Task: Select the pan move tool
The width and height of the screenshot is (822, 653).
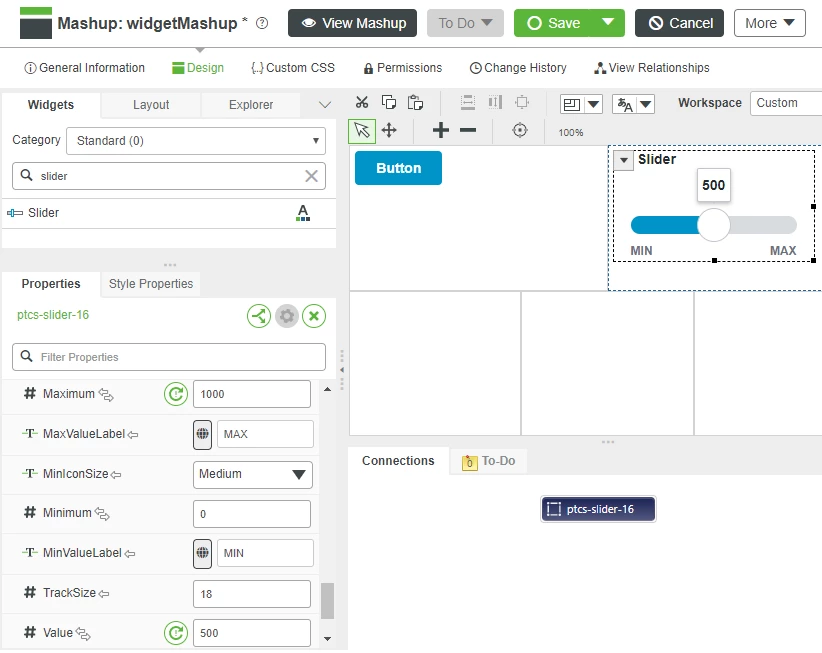Action: pos(389,130)
